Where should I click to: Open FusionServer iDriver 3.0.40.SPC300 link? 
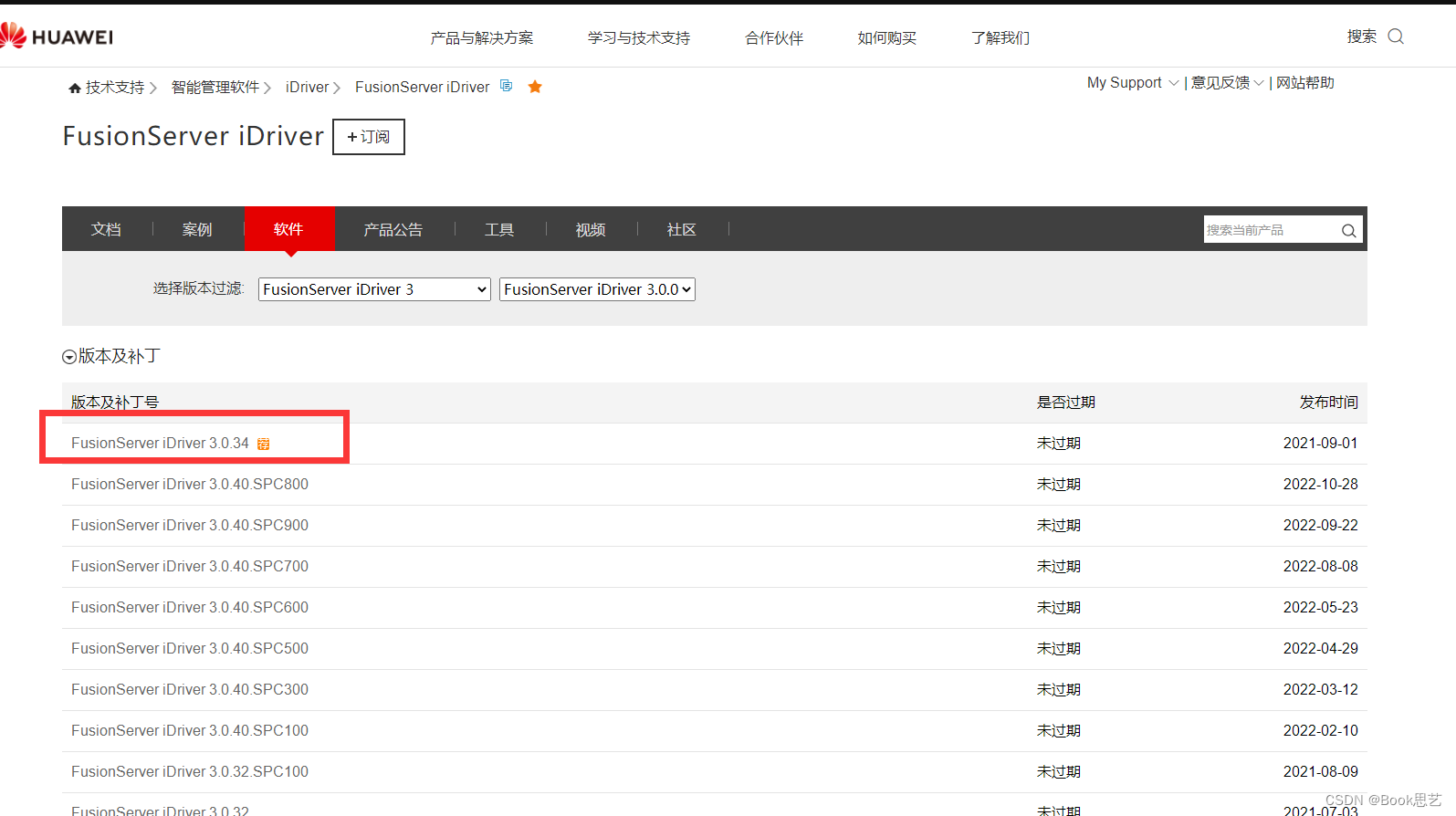[190, 690]
